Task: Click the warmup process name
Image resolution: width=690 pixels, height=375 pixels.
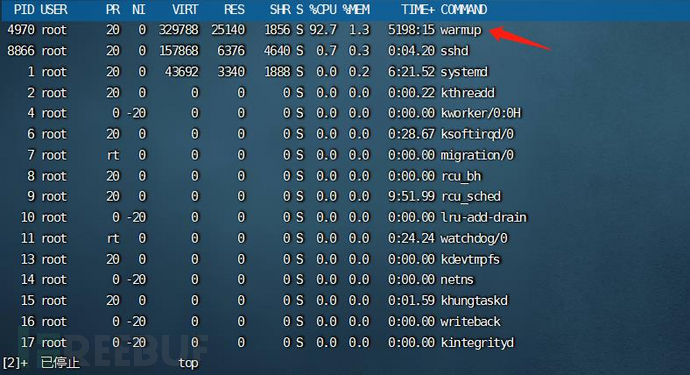Action: pos(461,30)
